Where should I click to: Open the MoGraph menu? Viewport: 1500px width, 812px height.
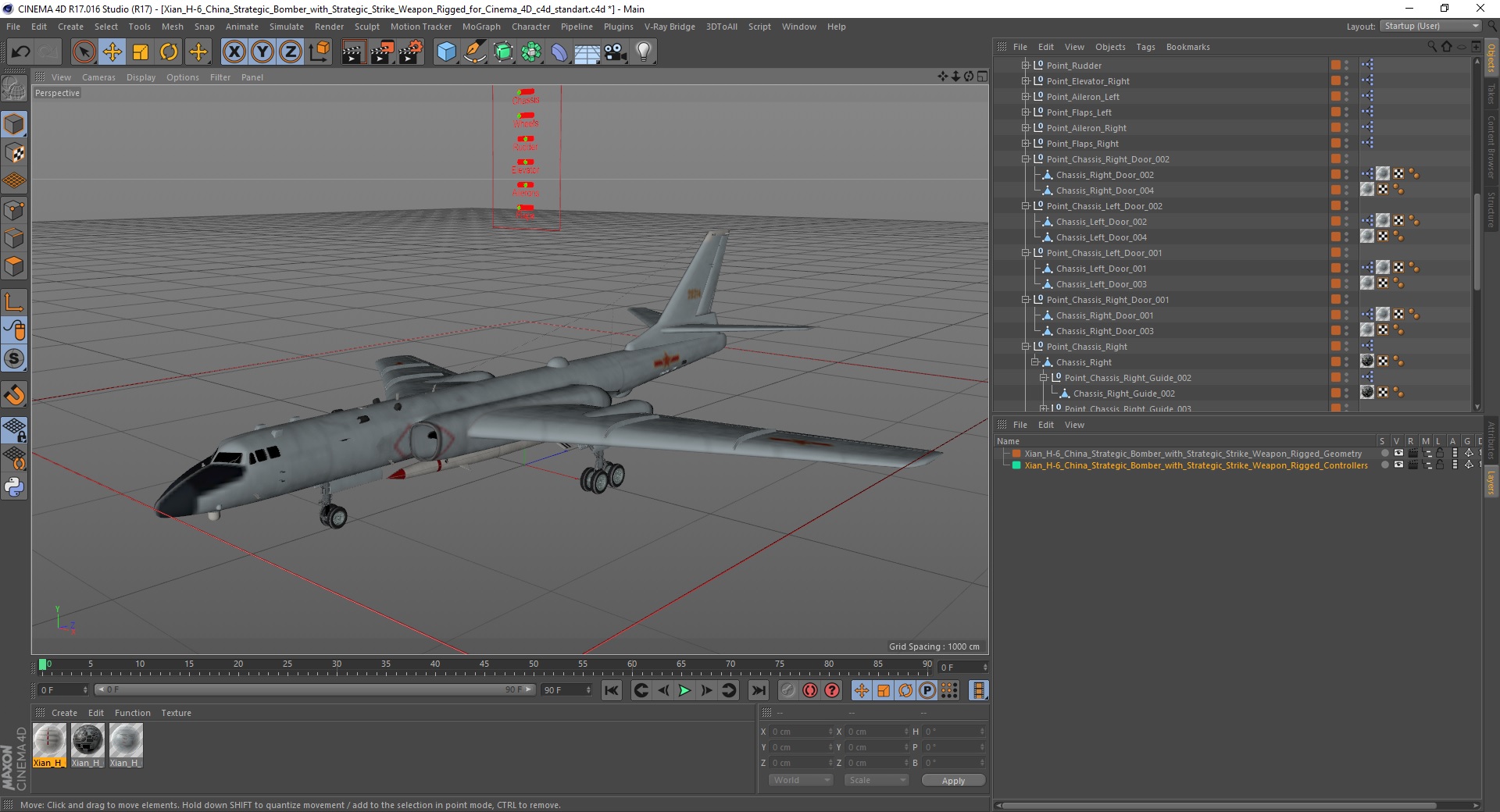[x=481, y=27]
